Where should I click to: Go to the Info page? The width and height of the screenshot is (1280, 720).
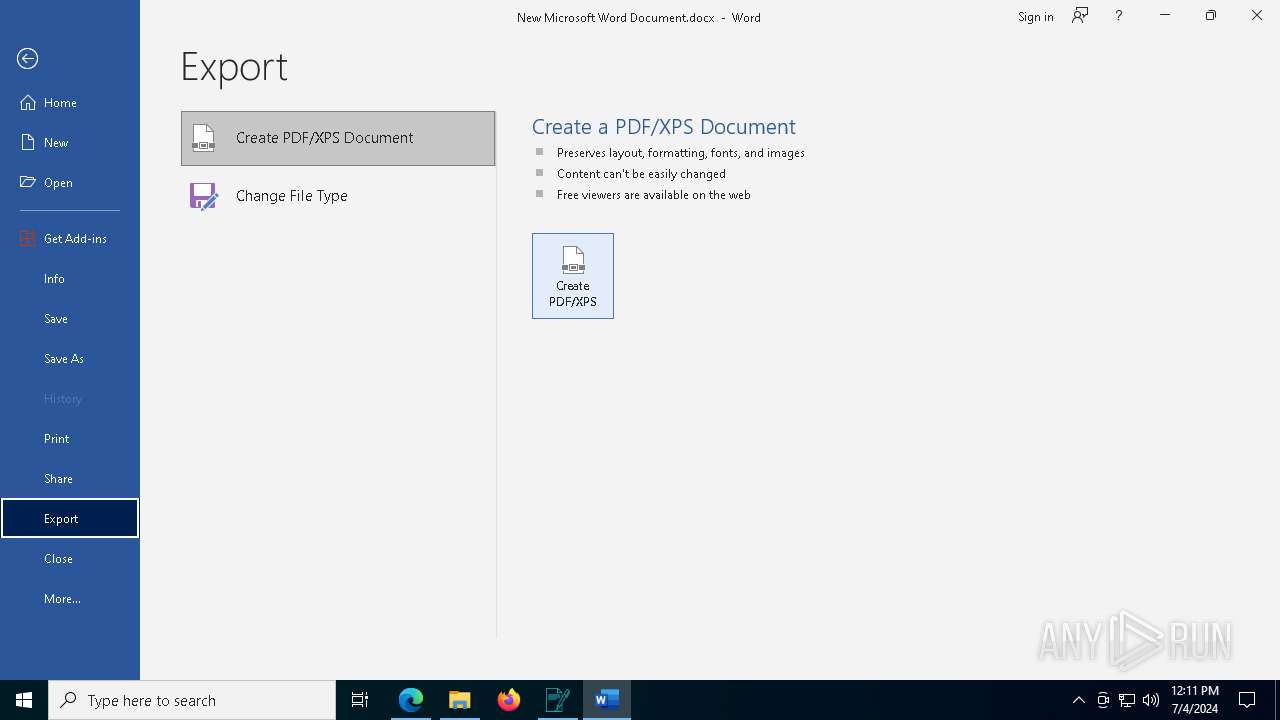(x=70, y=279)
